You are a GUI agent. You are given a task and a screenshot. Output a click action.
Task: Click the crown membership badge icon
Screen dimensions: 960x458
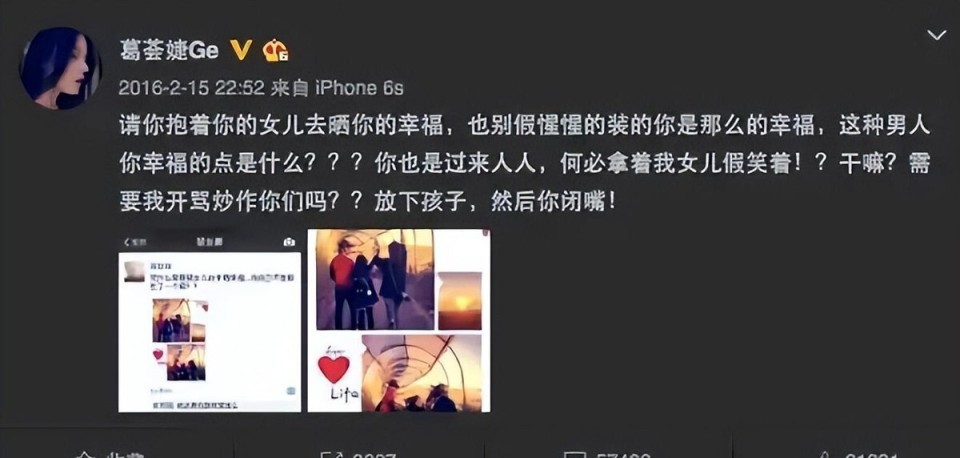tap(275, 51)
